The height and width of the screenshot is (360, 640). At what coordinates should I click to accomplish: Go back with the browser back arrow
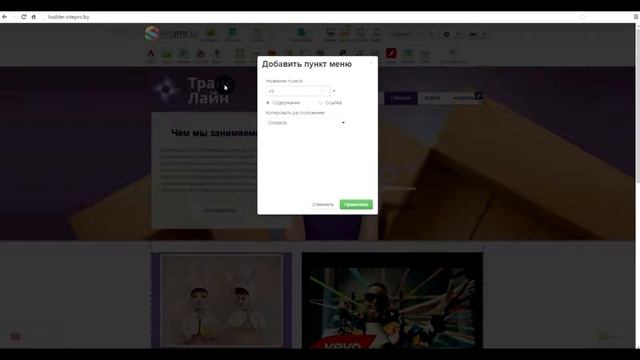pos(4,17)
